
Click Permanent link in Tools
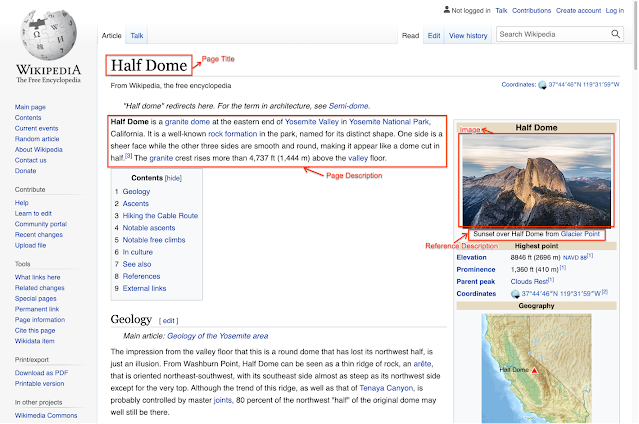tap(37, 309)
